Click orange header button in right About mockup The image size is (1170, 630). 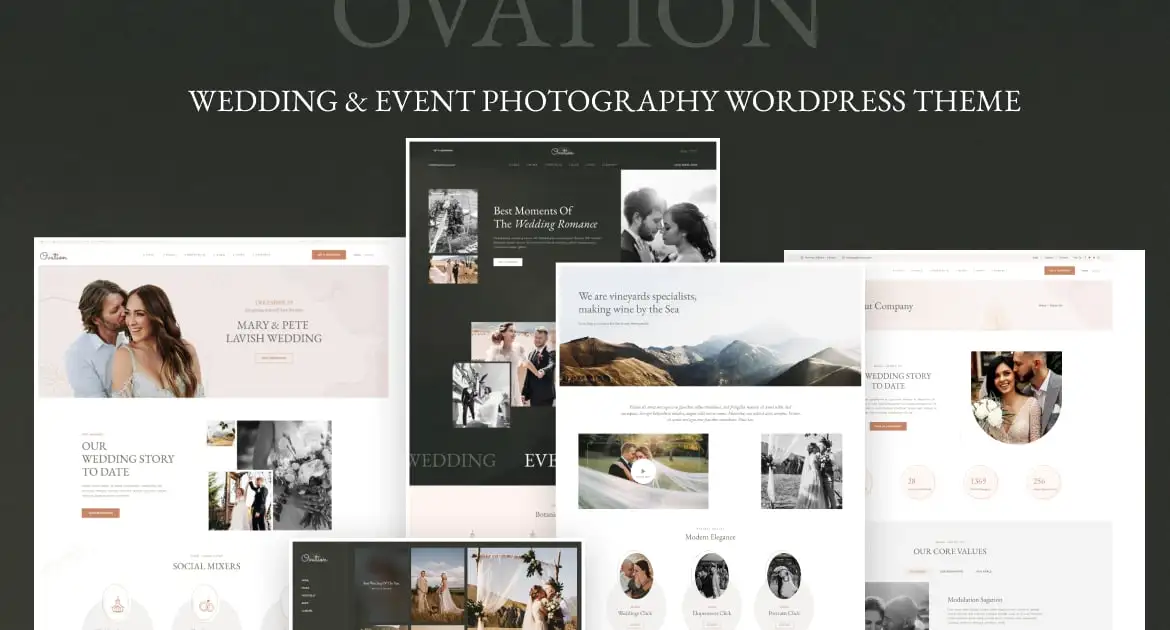click(x=1060, y=270)
